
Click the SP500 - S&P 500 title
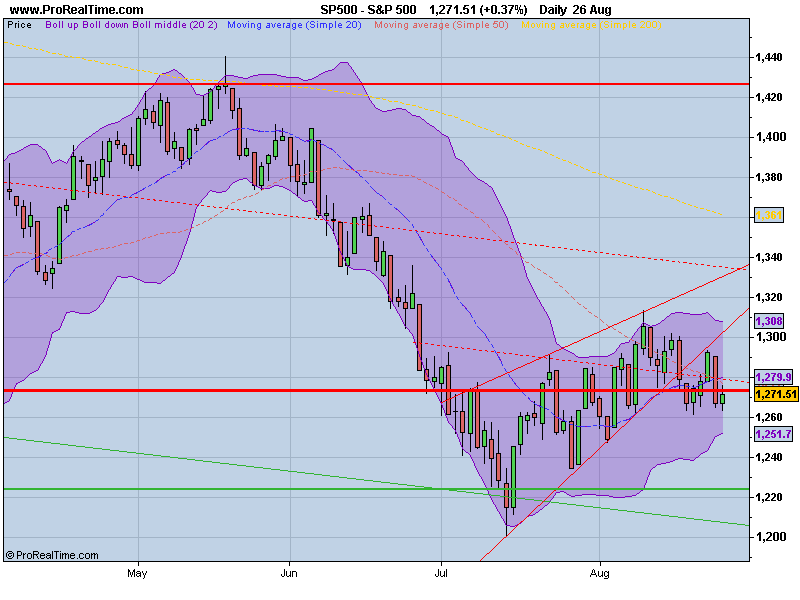(x=368, y=9)
